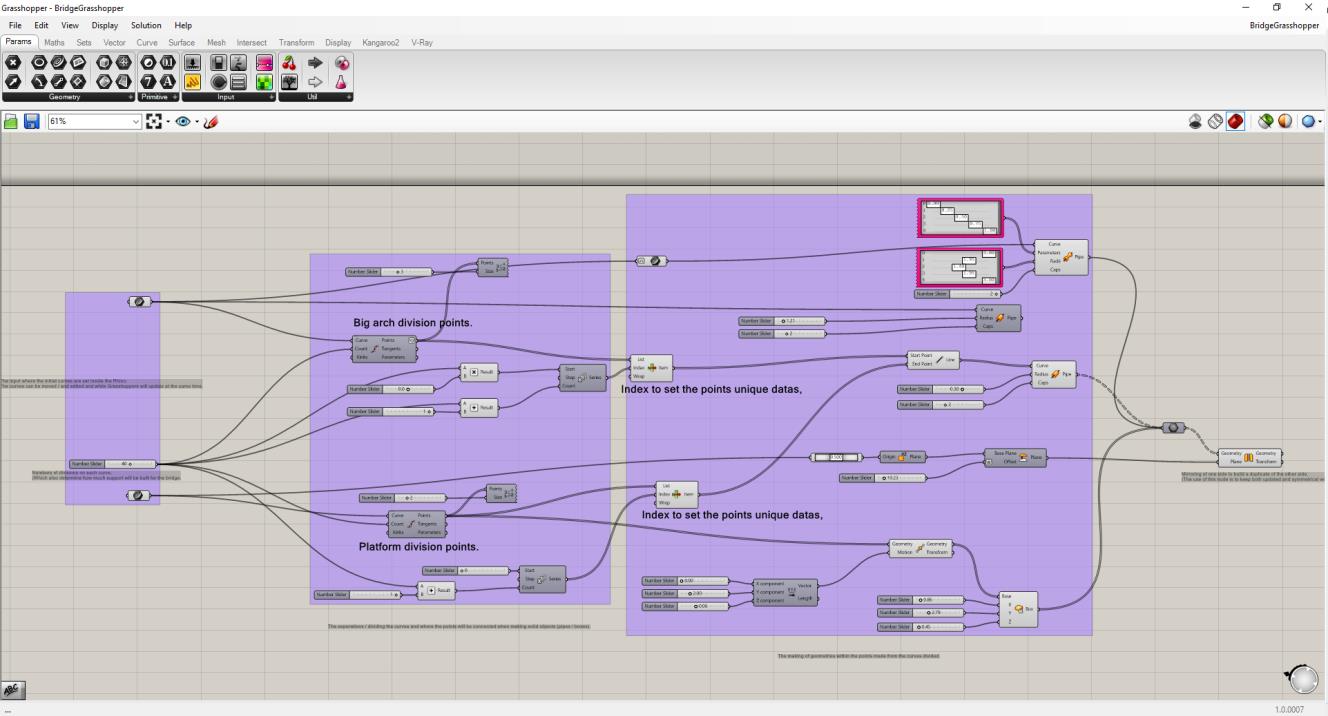1328x716 pixels.
Task: Open the zoom percentage dropdown showing 61%
Action: pos(136,121)
